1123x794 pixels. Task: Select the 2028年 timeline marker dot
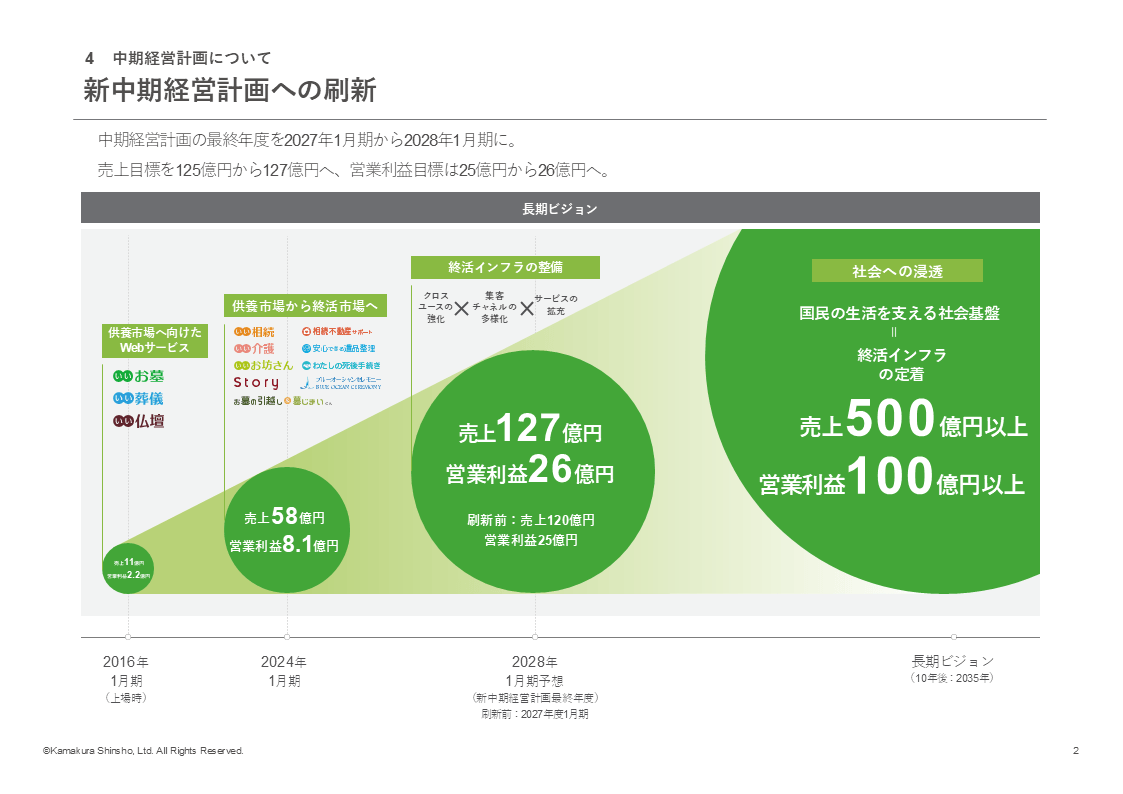tap(535, 637)
